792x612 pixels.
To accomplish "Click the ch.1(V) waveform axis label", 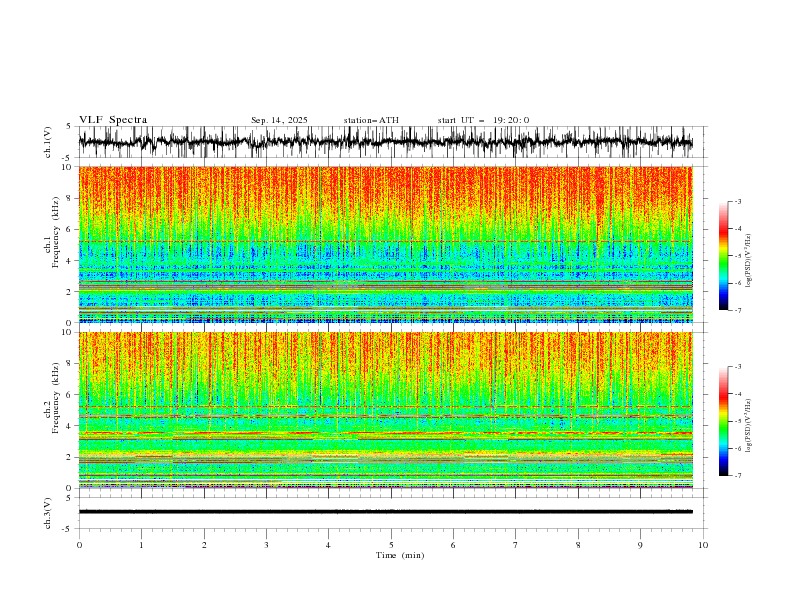I will point(48,142).
